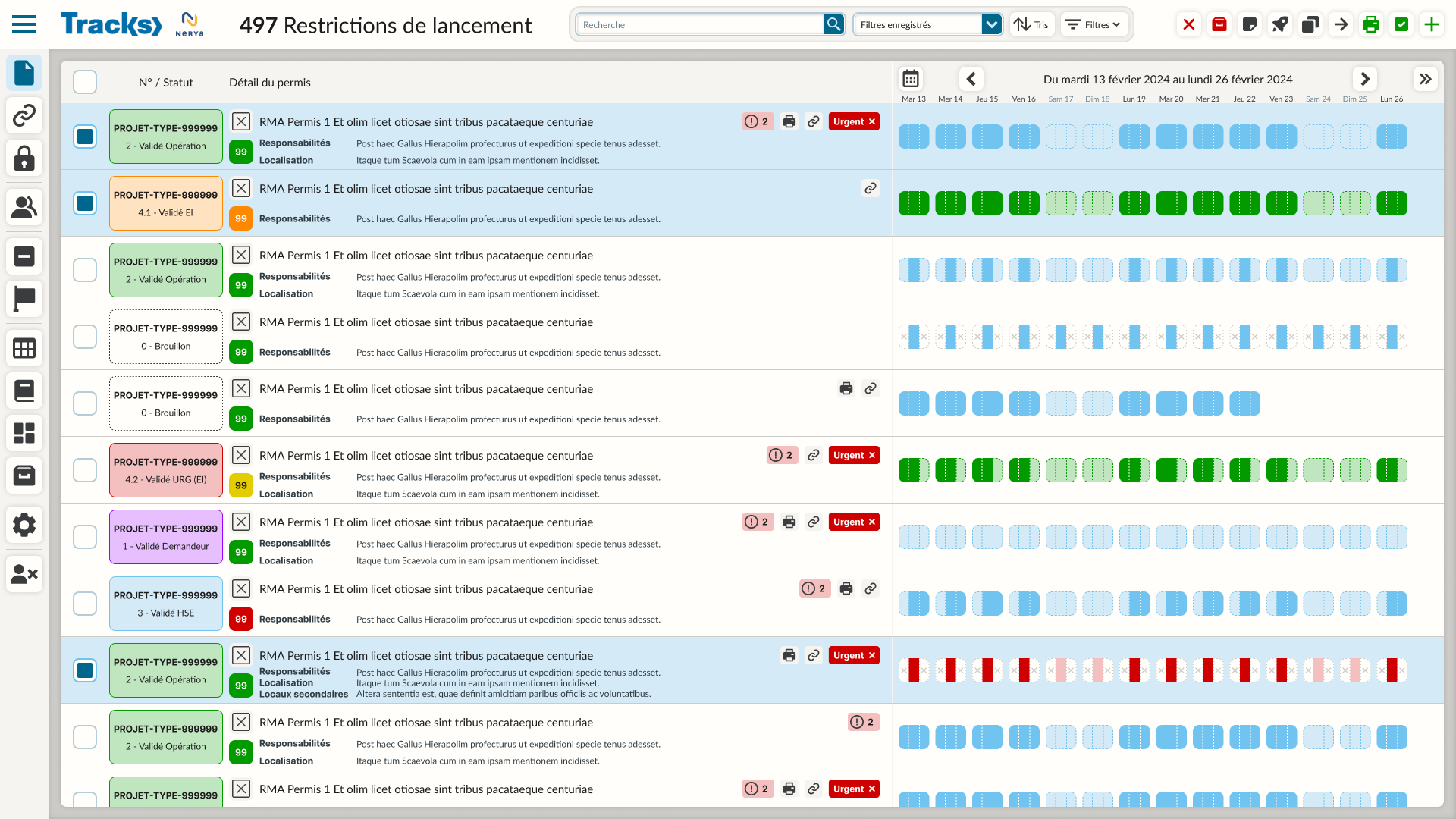Image resolution: width=1456 pixels, height=819 pixels.
Task: Click the green plus add icon
Action: click(1432, 24)
